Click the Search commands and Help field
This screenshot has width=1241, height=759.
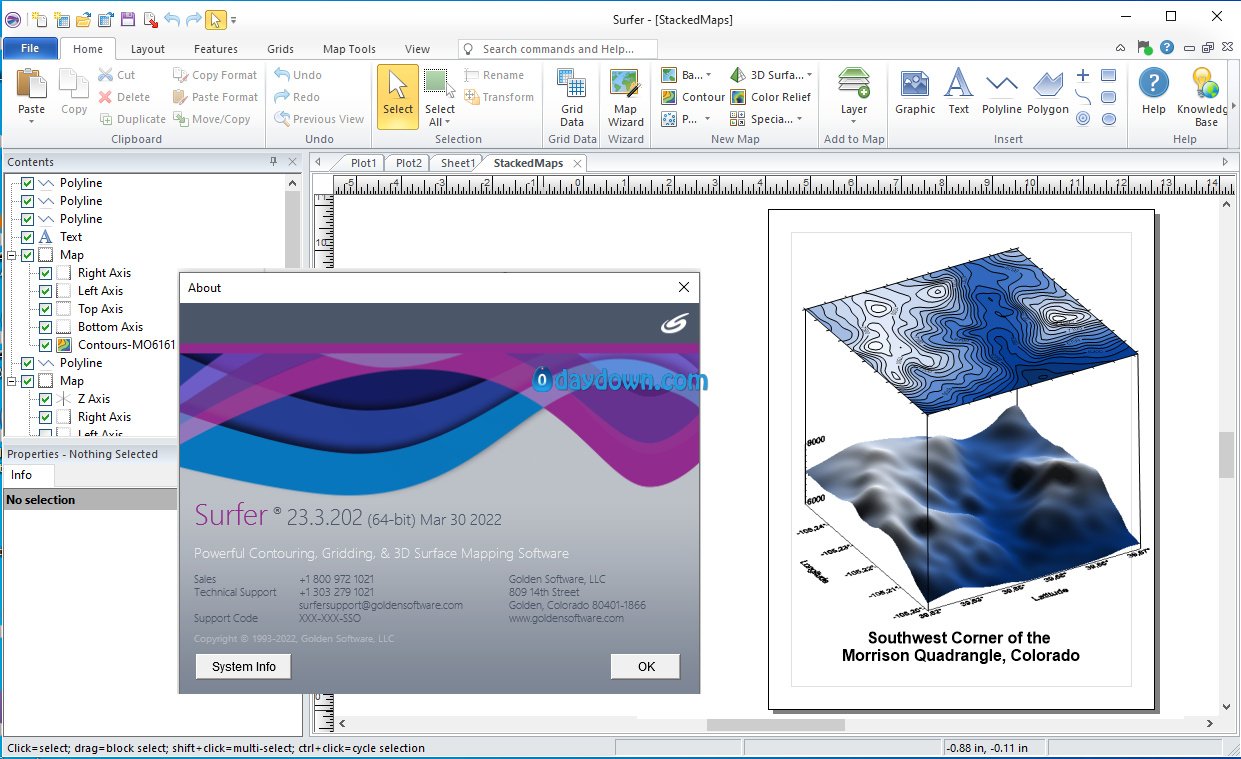[x=558, y=49]
